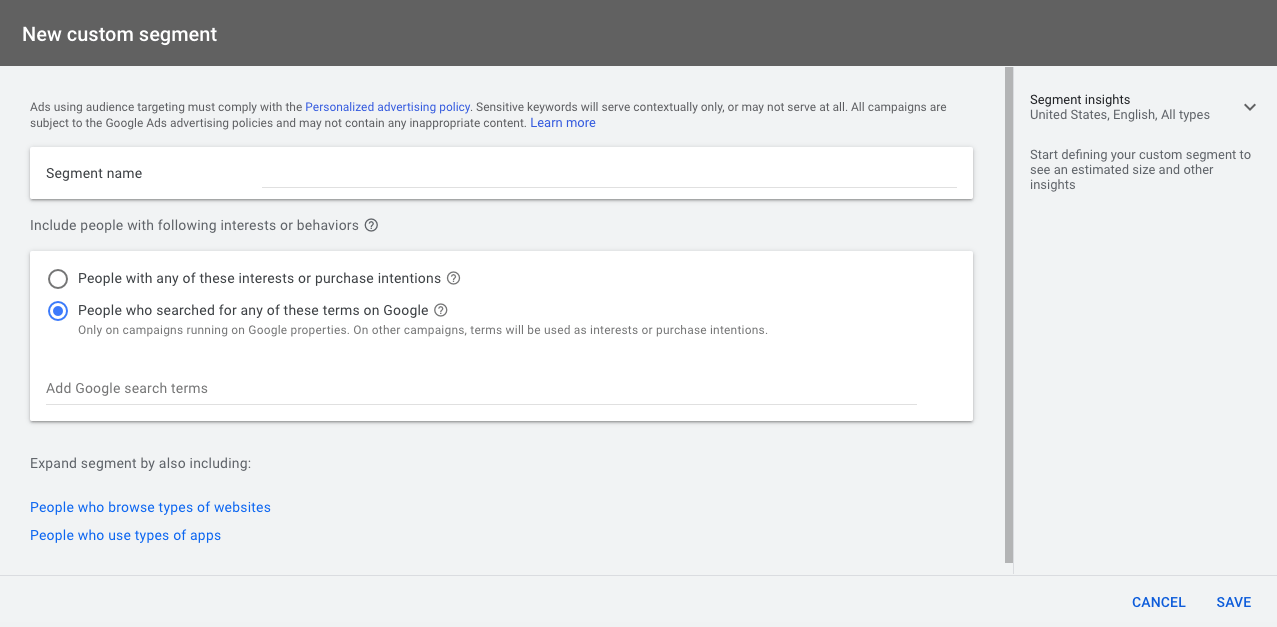
Task: Open help icon next to purchase intentions option
Action: 453,278
